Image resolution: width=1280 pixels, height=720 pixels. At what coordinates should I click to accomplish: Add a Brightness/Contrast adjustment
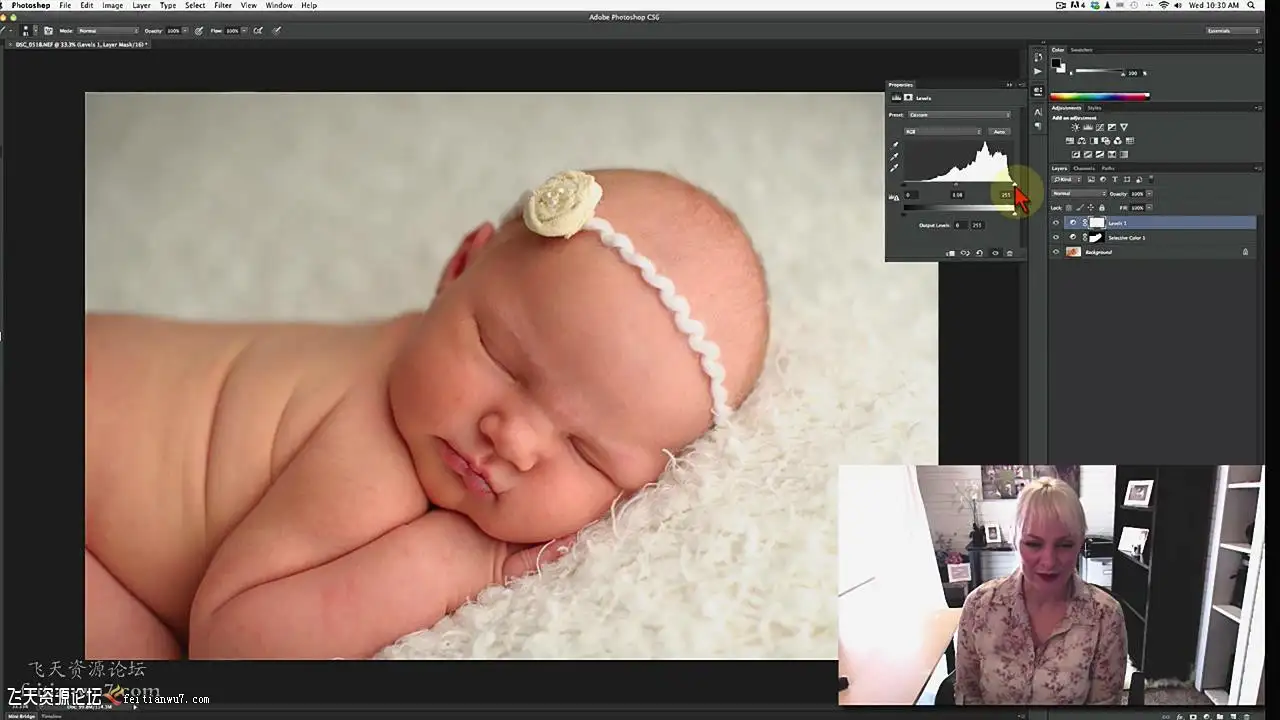click(x=1075, y=127)
